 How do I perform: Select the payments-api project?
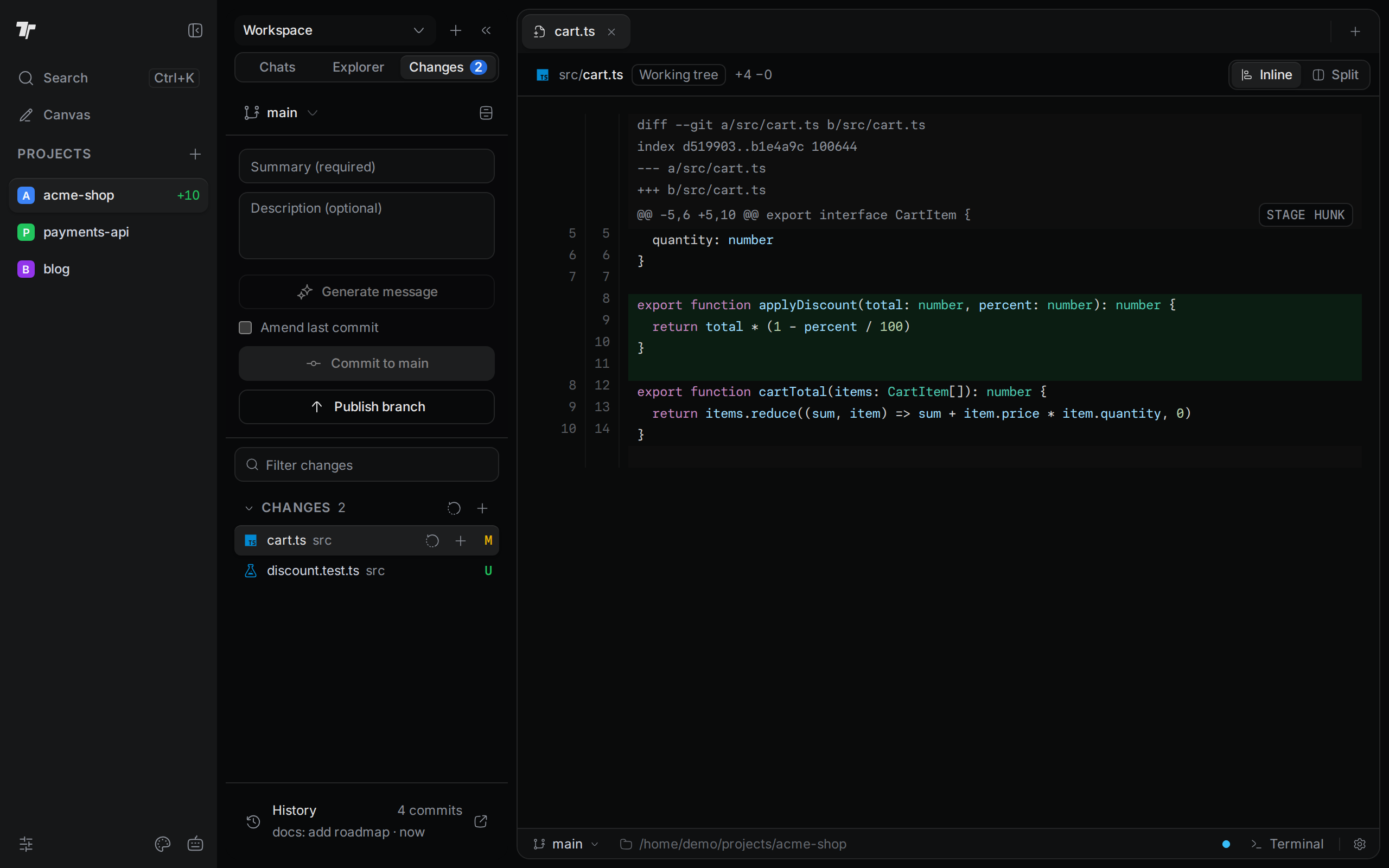(109, 232)
